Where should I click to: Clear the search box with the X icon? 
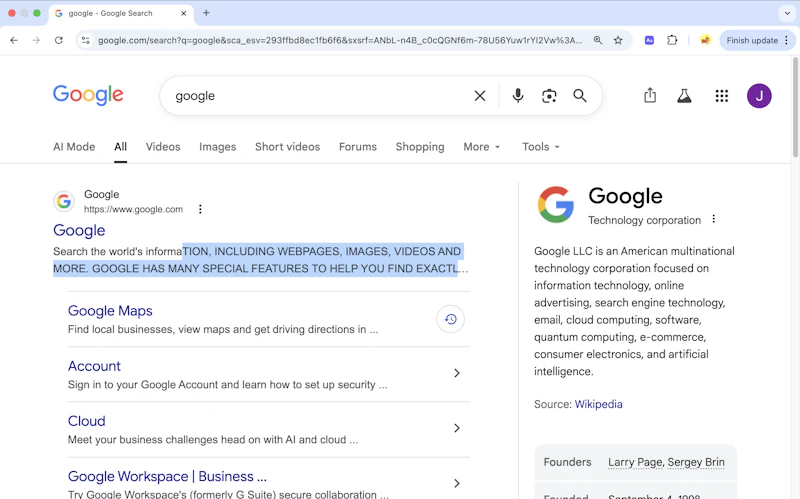[x=480, y=95]
